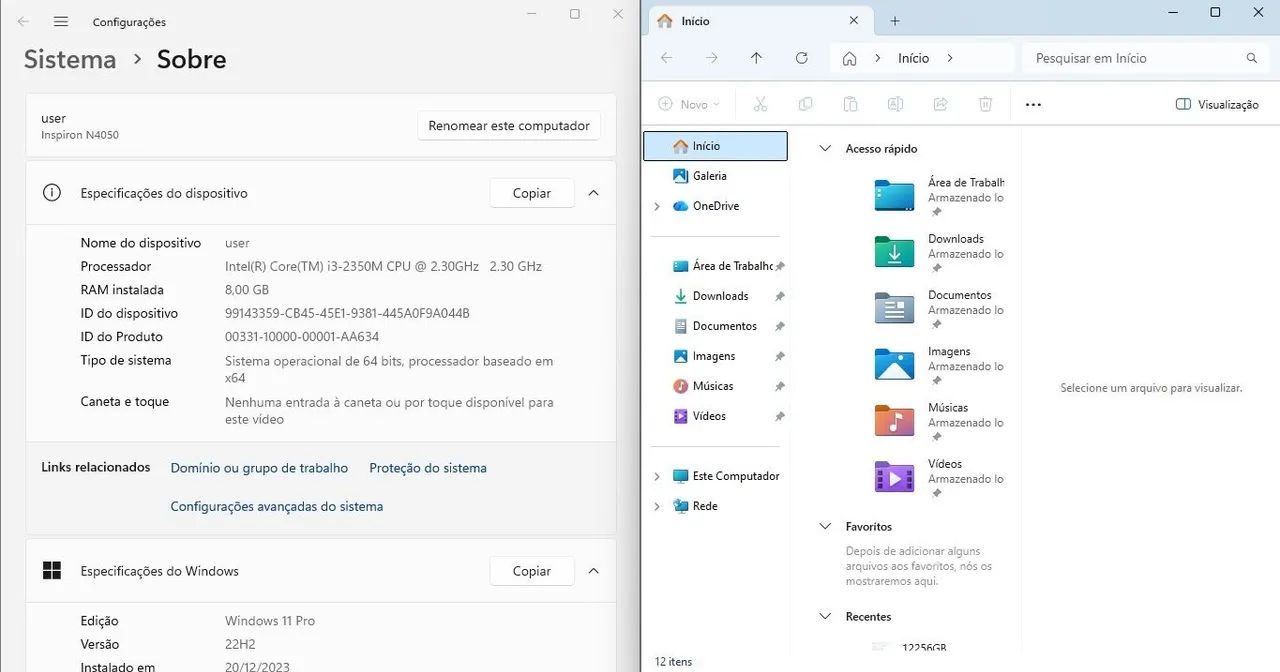This screenshot has height=672, width=1280.
Task: Open the Área de Trabalho quick access folder
Action: (x=894, y=195)
